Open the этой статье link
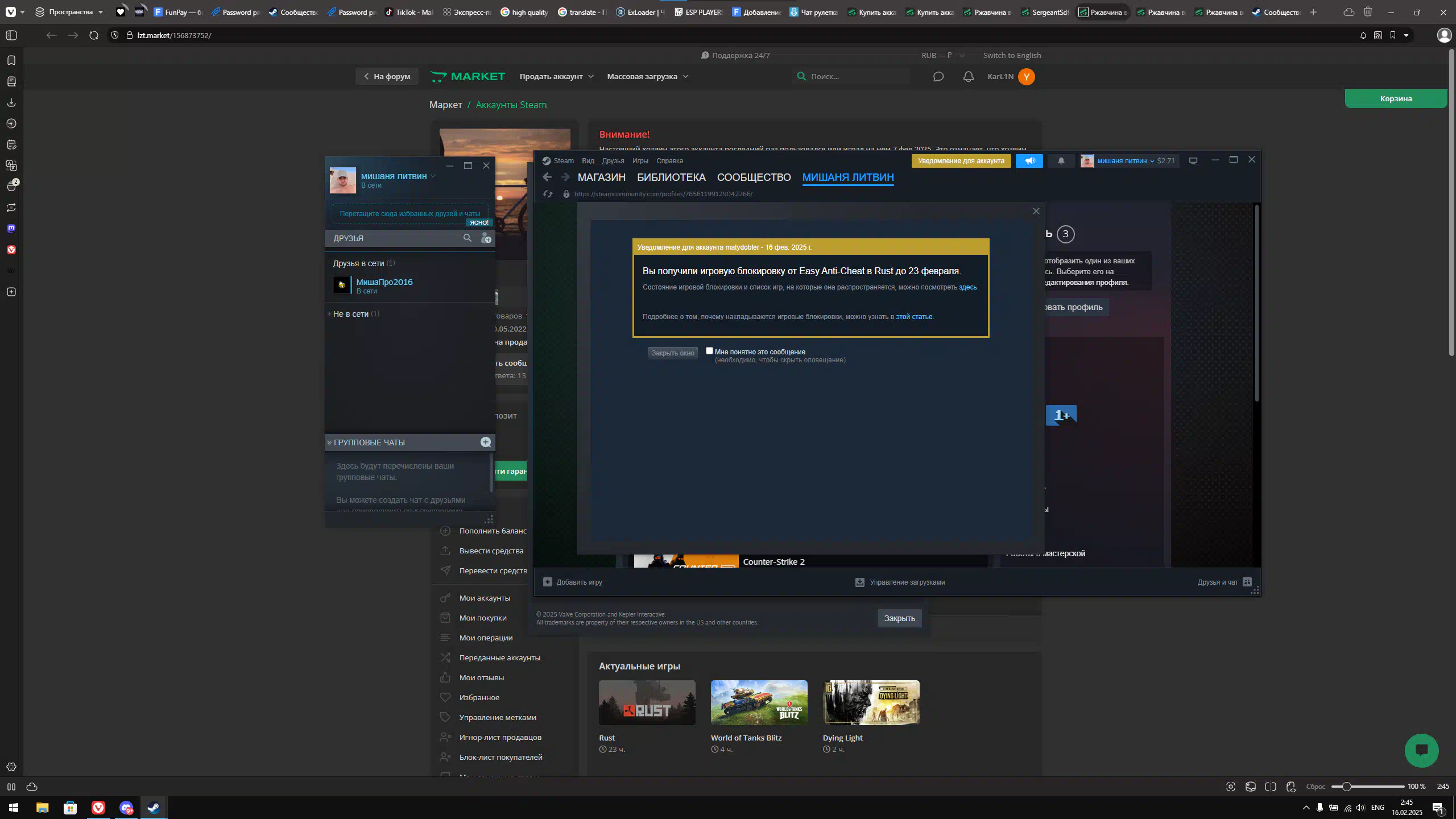The image size is (1456, 819). tap(914, 317)
